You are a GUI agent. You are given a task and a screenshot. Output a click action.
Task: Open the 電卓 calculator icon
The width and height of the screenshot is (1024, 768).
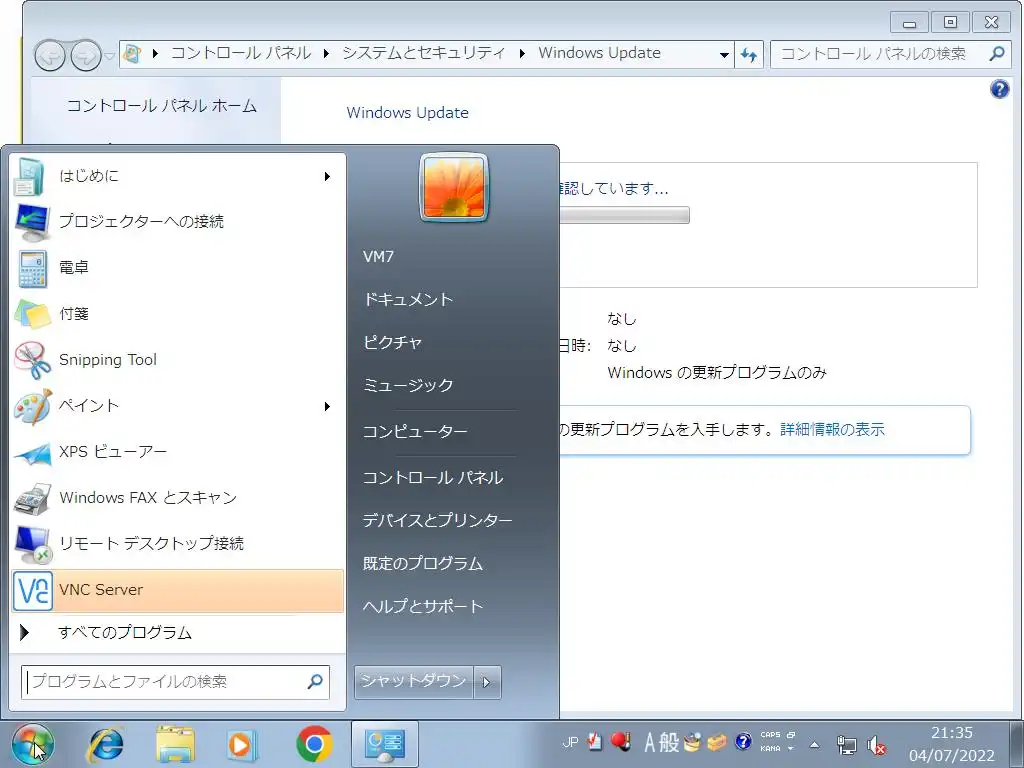(32, 268)
